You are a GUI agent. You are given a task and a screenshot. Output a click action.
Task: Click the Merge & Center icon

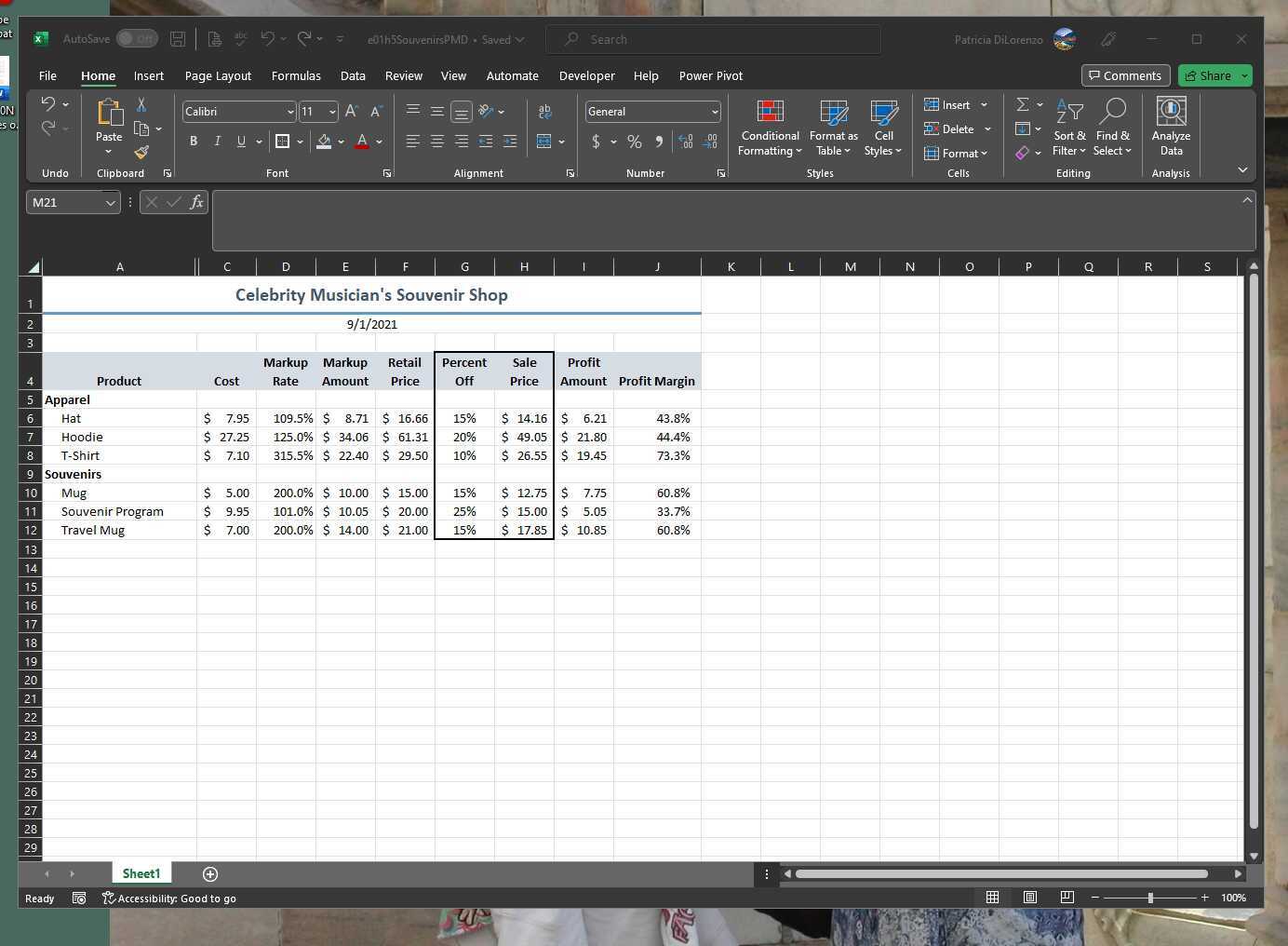pos(545,142)
